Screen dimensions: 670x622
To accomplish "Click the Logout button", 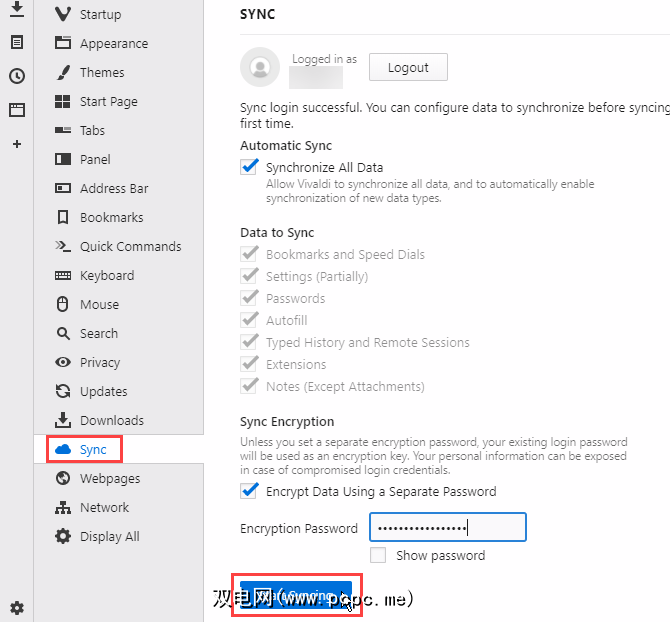I will (x=408, y=68).
